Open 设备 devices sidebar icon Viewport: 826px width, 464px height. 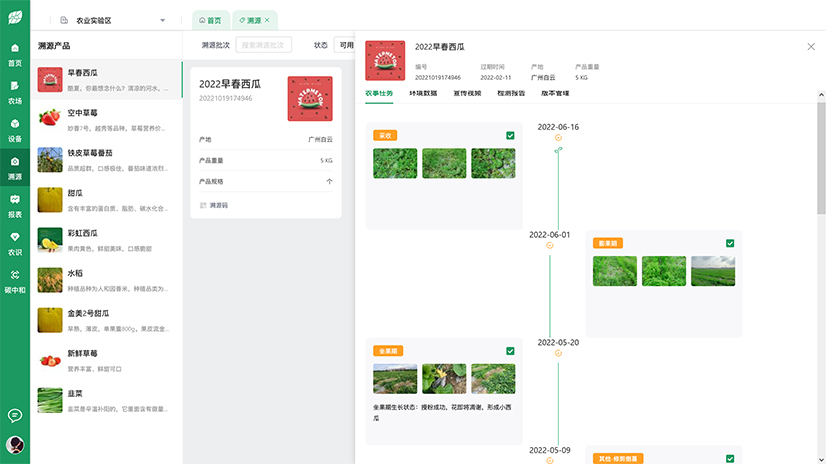tap(14, 130)
